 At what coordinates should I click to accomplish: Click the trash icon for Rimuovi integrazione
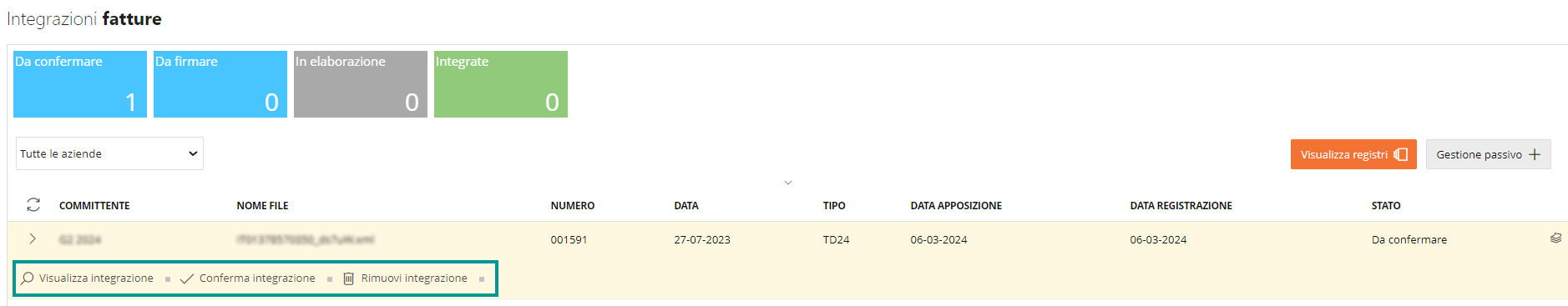coord(349,278)
